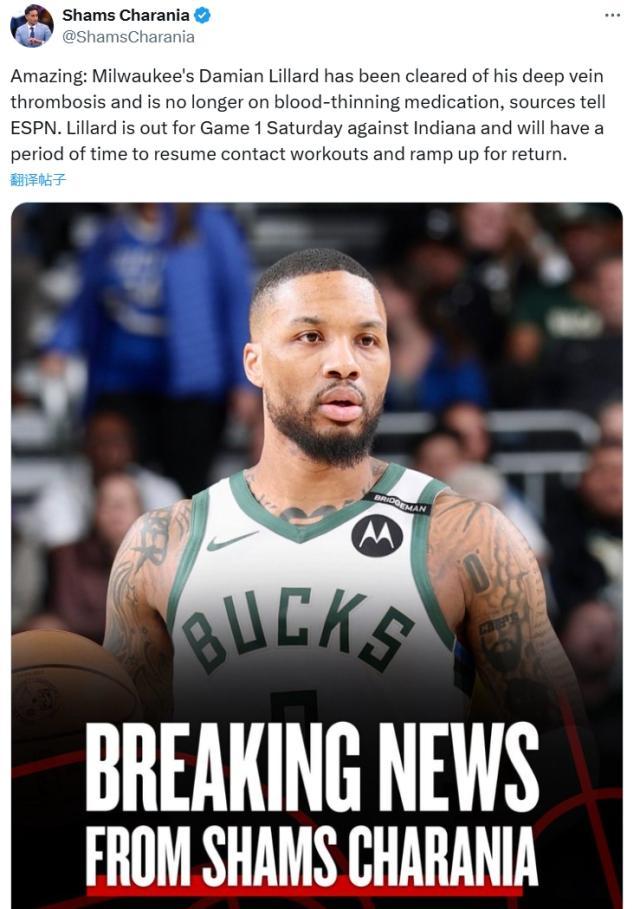Click the FROM SHAMS CHARANIA caption

(x=311, y=855)
